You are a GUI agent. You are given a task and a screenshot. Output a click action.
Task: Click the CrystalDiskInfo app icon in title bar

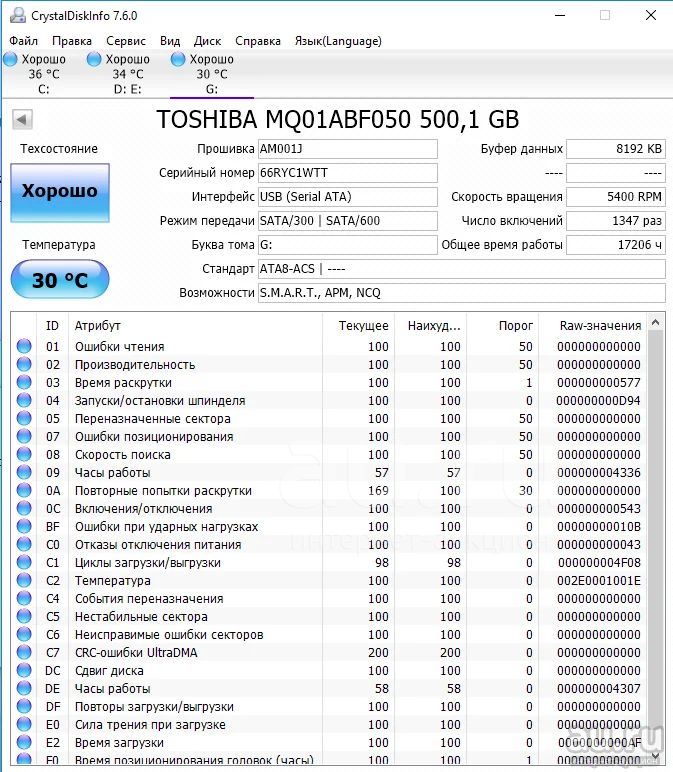(18, 15)
